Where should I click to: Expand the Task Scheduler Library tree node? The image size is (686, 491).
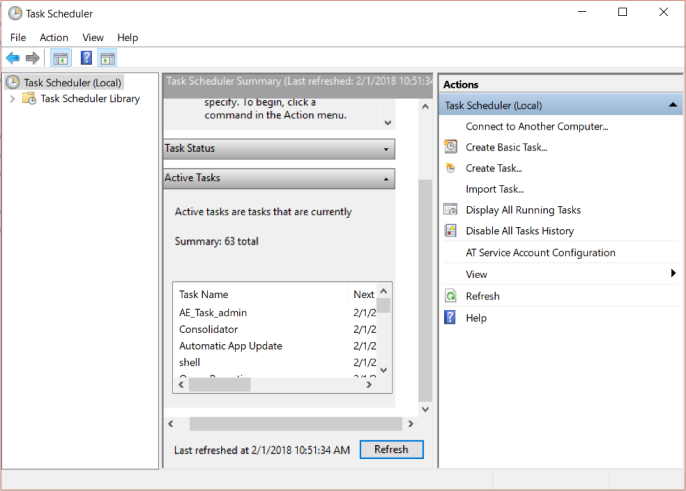click(x=12, y=99)
